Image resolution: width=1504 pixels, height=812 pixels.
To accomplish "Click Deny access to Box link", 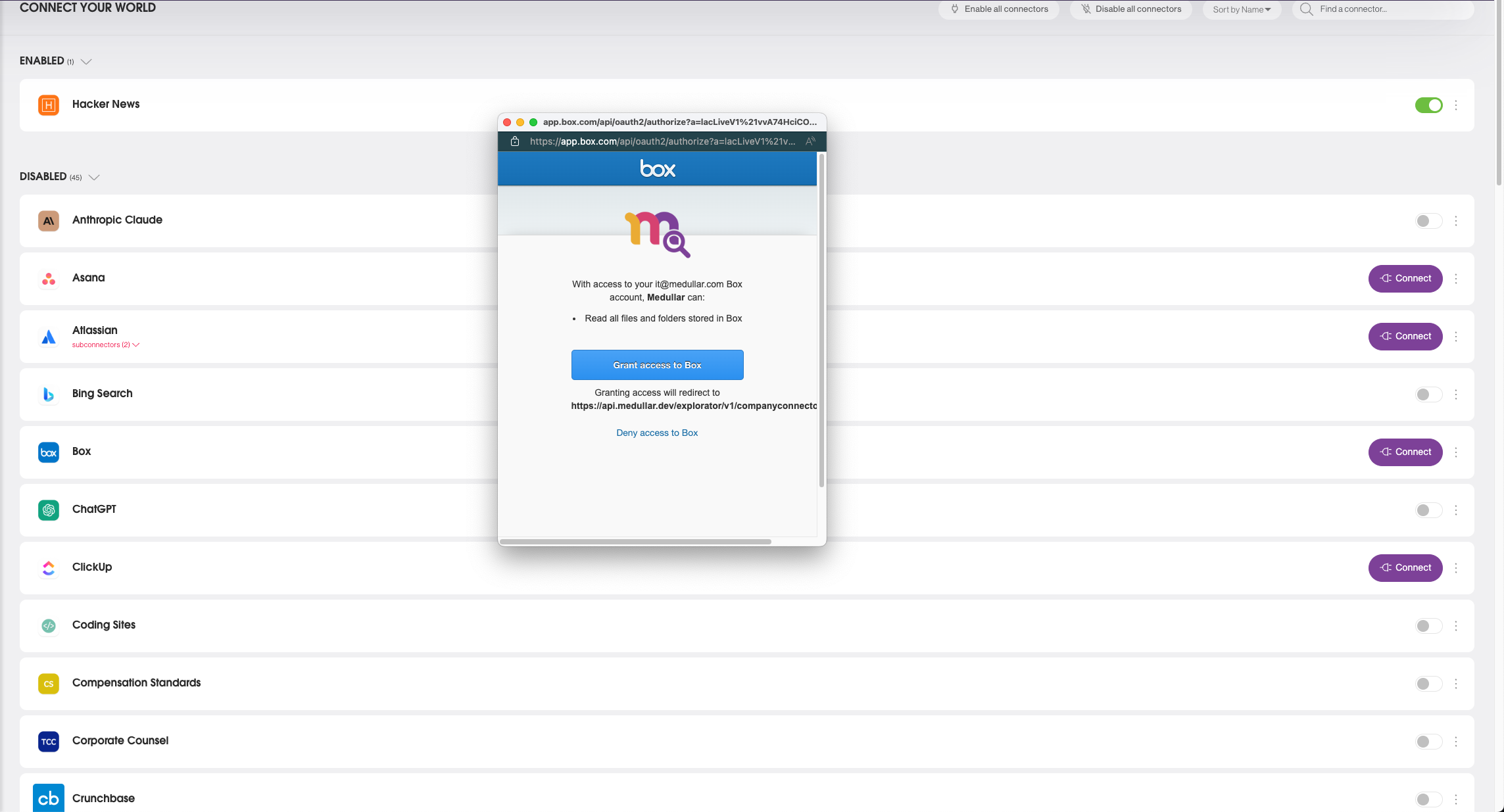I will coord(657,433).
